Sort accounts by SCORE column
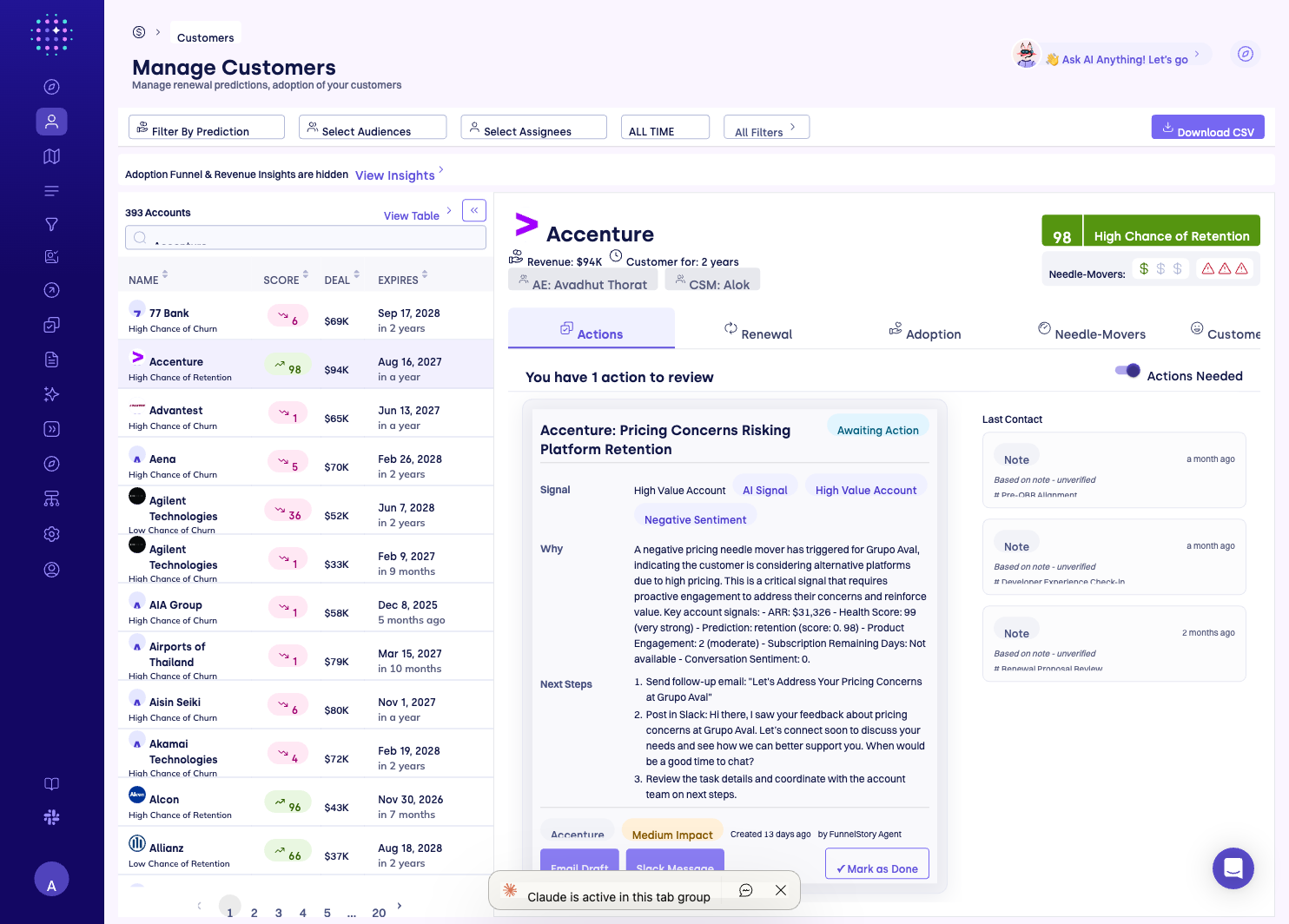The image size is (1289, 924). coord(286,280)
